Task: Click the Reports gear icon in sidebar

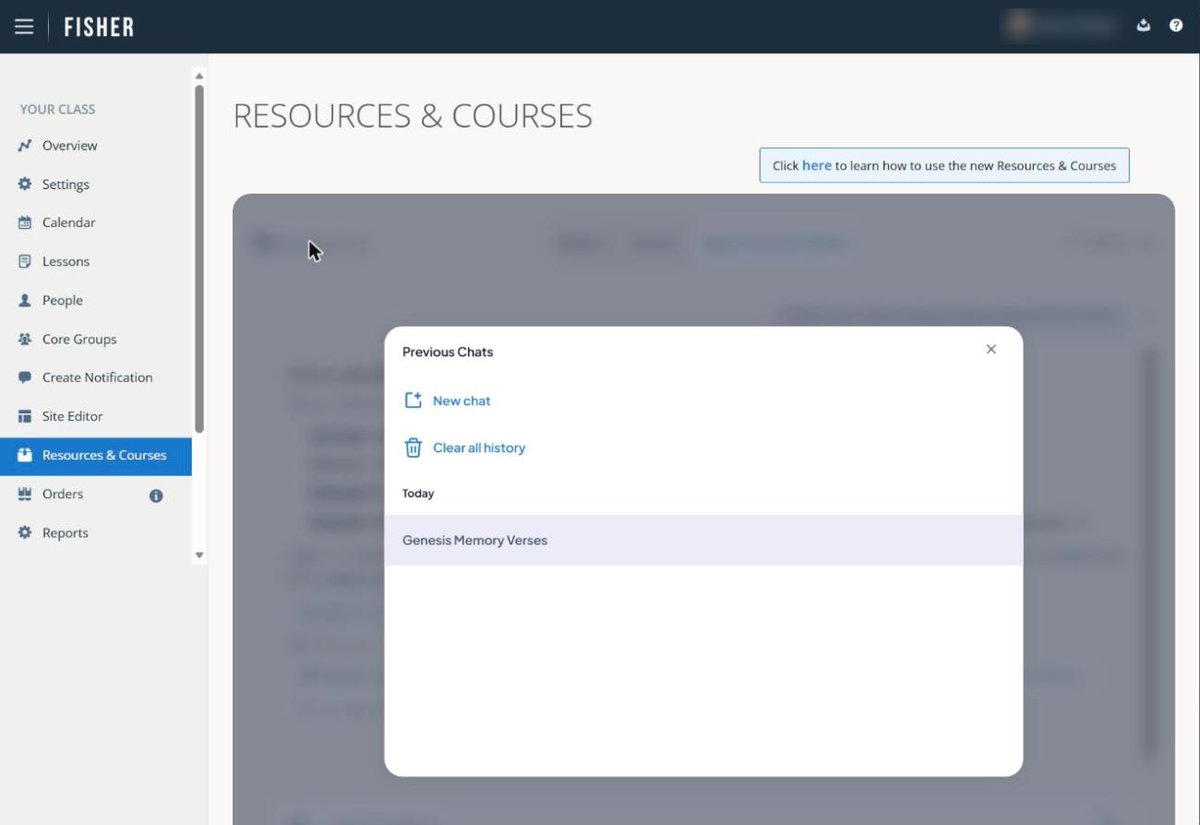Action: (x=25, y=533)
